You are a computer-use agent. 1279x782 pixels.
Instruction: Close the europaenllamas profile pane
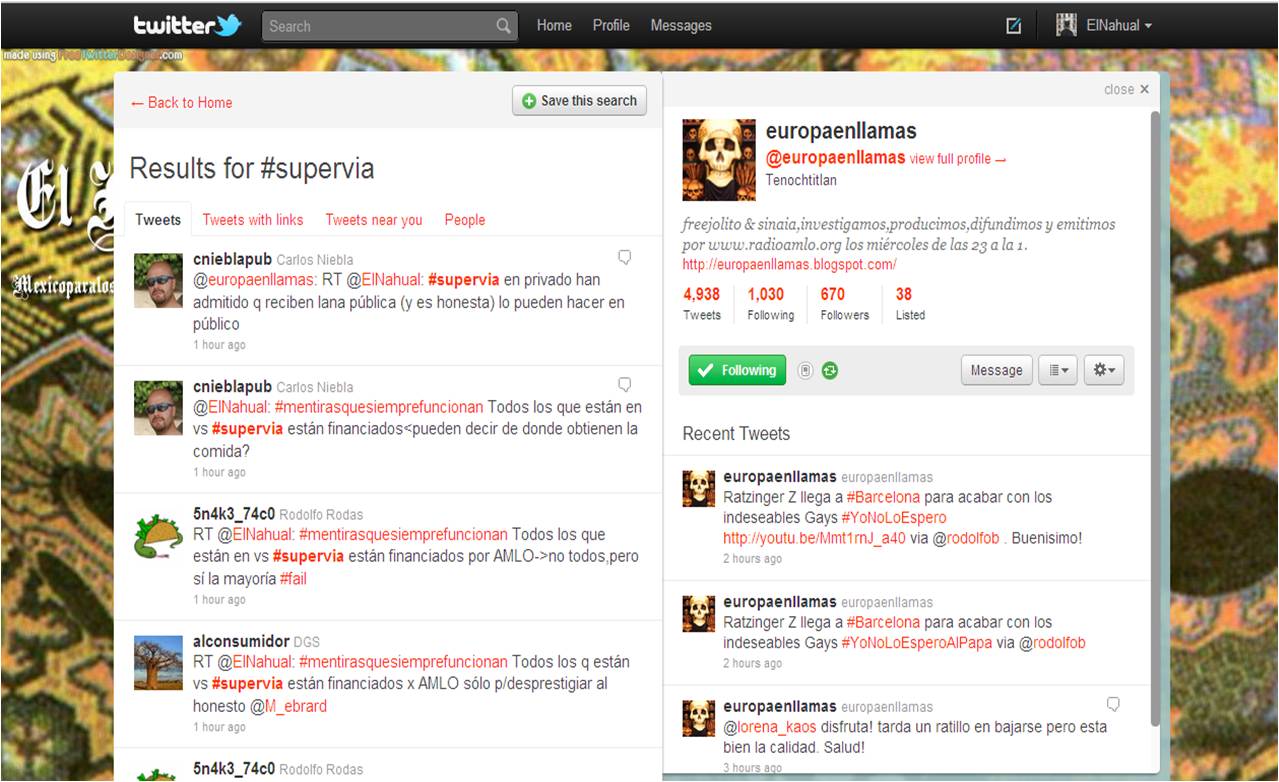pyautogui.click(x=1126, y=89)
